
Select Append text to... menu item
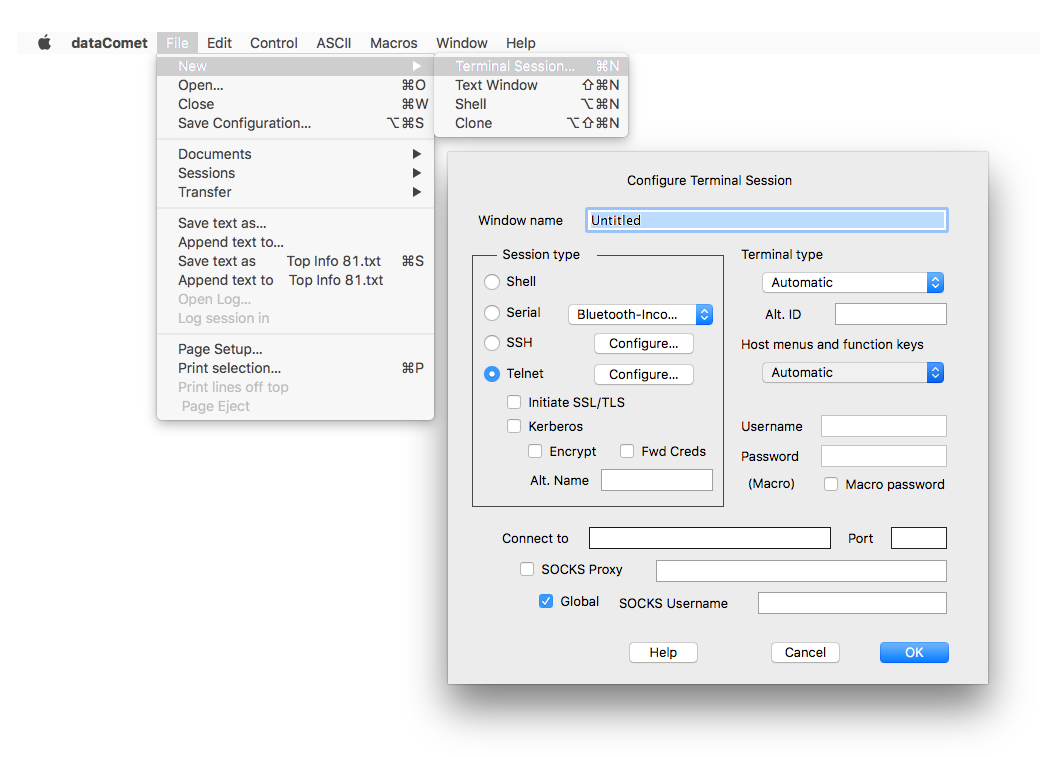[295, 242]
